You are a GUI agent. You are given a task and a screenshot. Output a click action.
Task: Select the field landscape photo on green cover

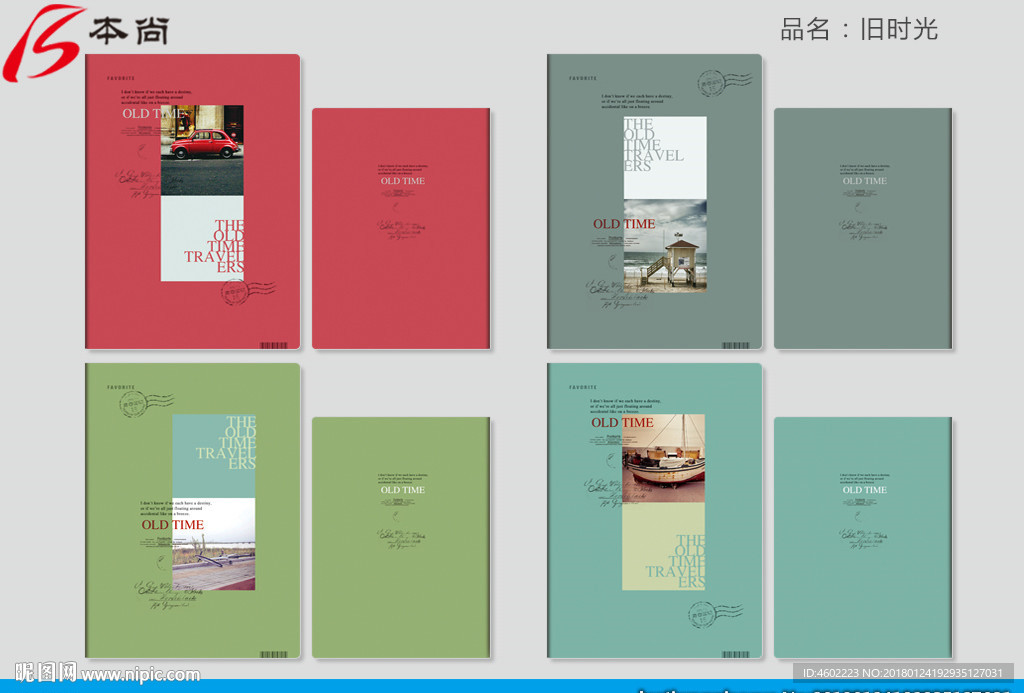[213, 560]
